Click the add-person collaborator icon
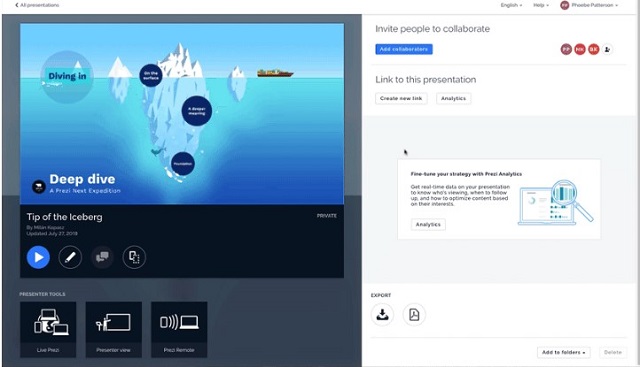 (x=607, y=49)
